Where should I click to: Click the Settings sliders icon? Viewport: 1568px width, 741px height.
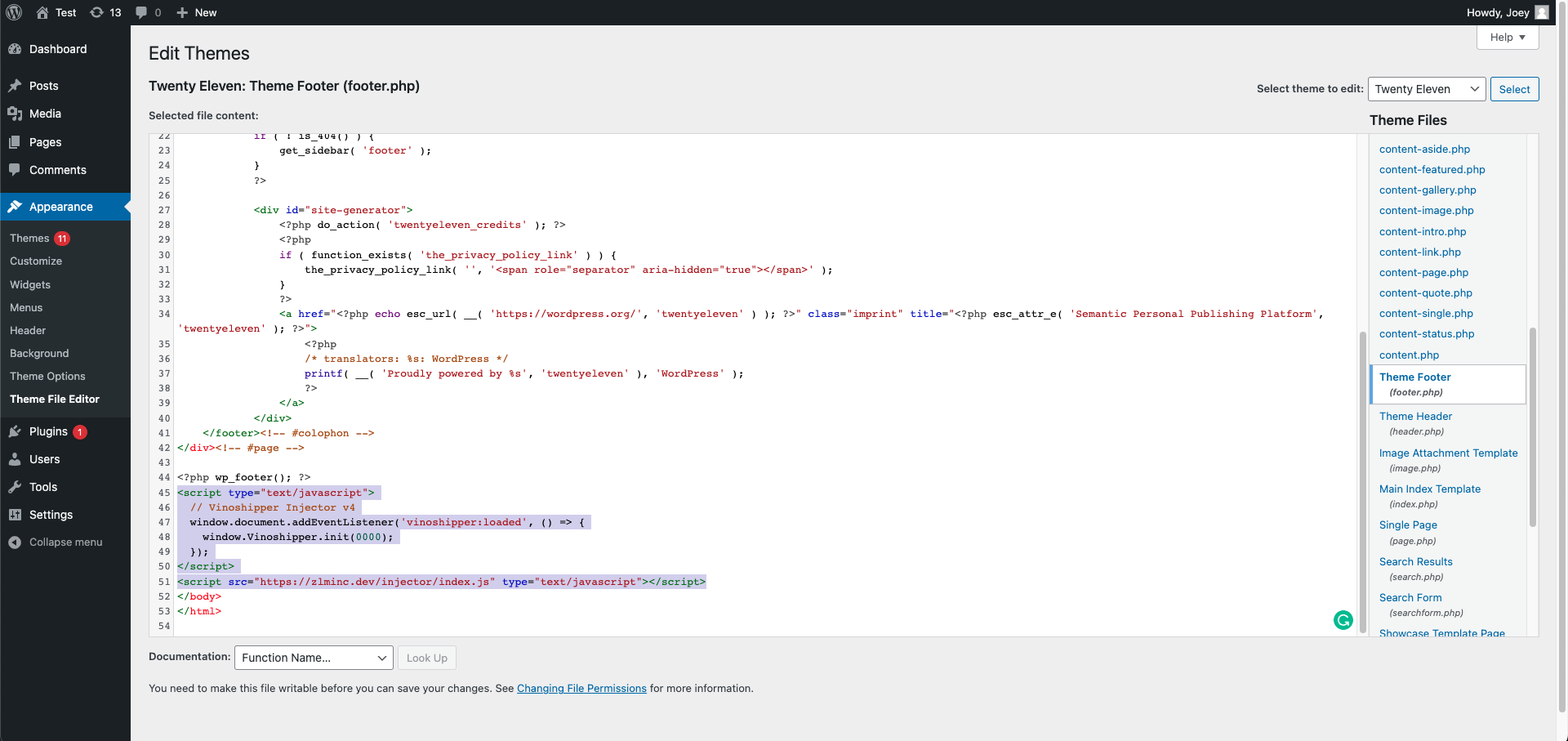[x=15, y=515]
